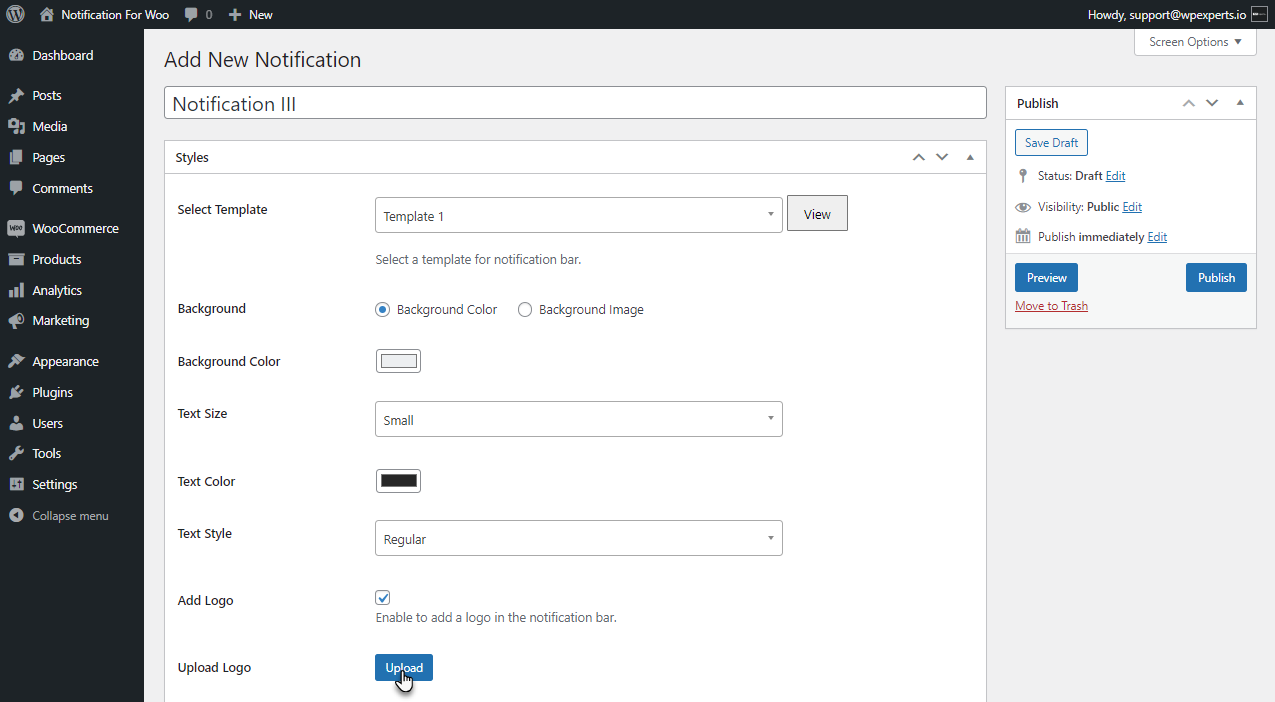Click the Media icon in sidebar
Image resolution: width=1275 pixels, height=702 pixels.
pyautogui.click(x=16, y=127)
